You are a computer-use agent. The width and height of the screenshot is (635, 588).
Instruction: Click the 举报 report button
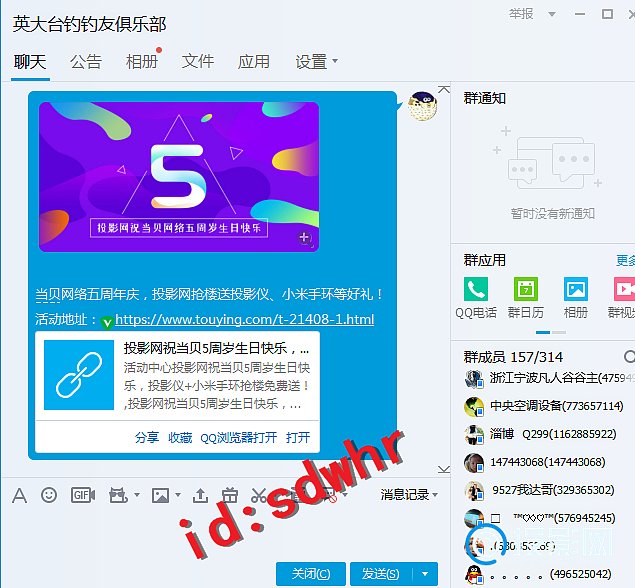pyautogui.click(x=521, y=14)
